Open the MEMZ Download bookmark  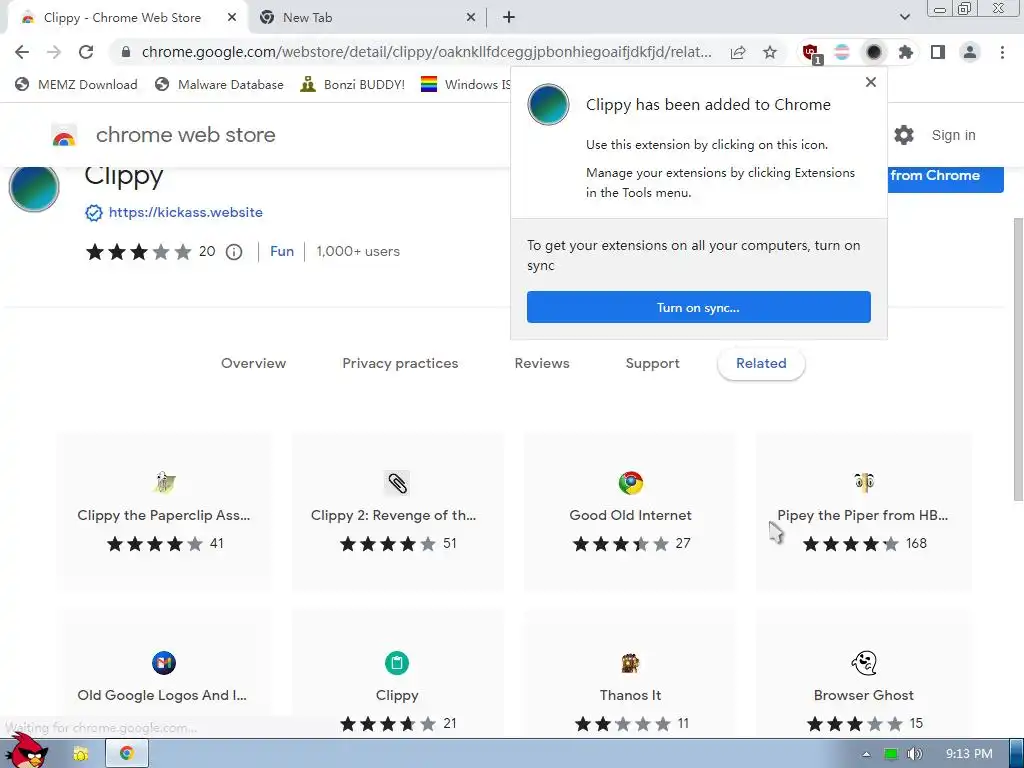pyautogui.click(x=76, y=85)
